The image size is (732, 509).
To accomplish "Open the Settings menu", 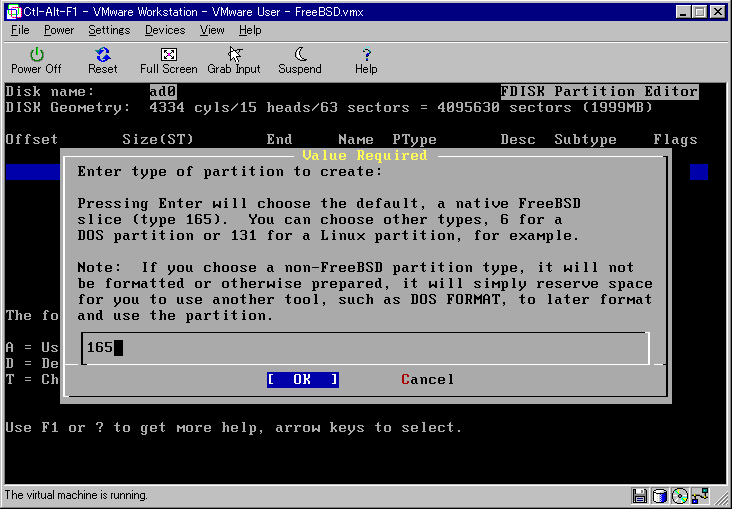I will (109, 30).
